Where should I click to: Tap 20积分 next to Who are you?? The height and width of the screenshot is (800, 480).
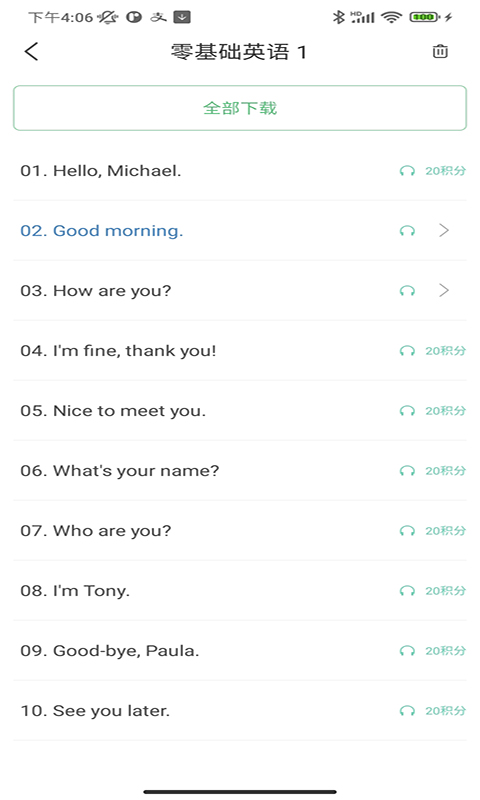pos(445,531)
